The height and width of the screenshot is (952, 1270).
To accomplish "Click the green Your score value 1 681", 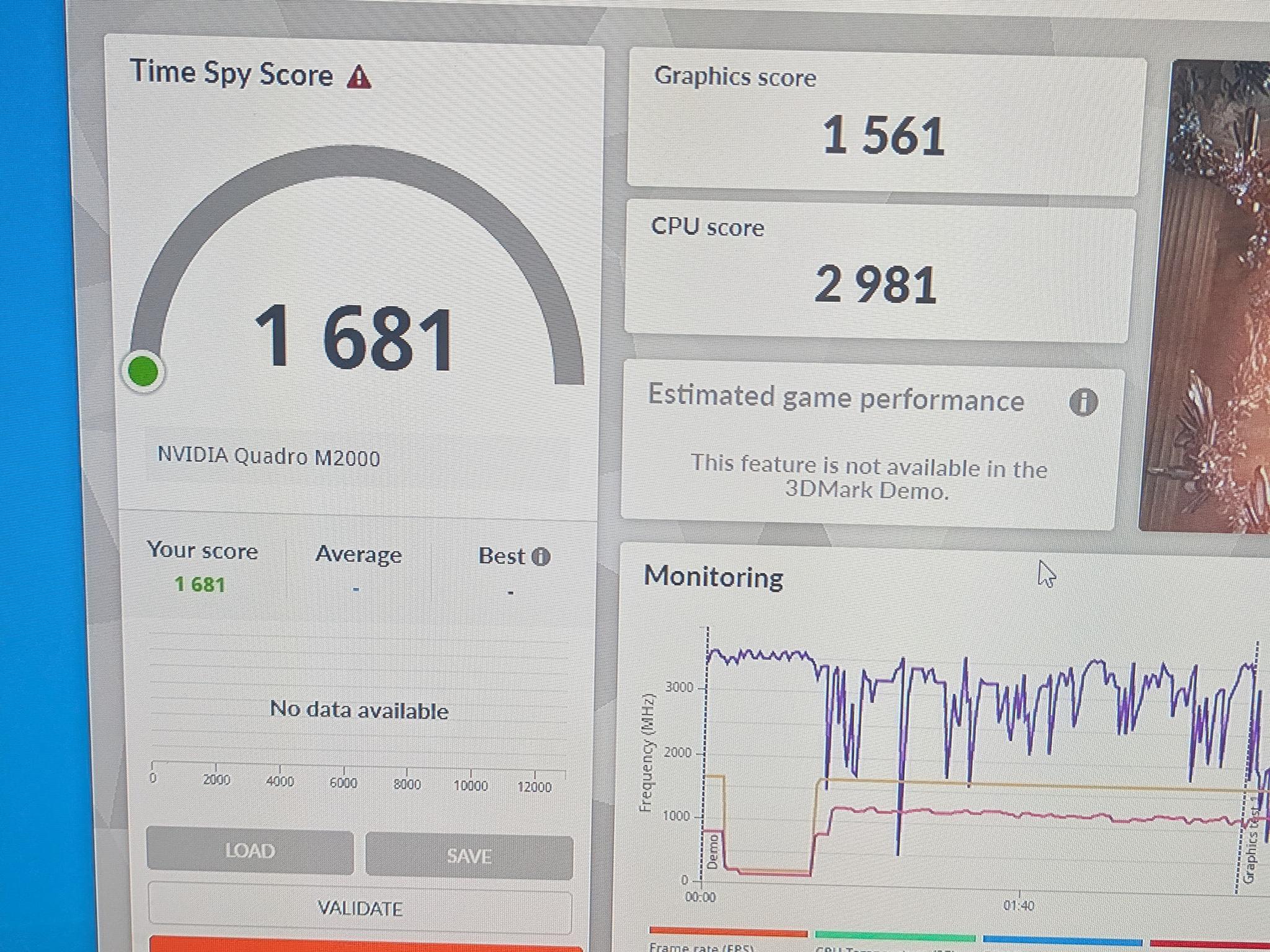I will [200, 584].
